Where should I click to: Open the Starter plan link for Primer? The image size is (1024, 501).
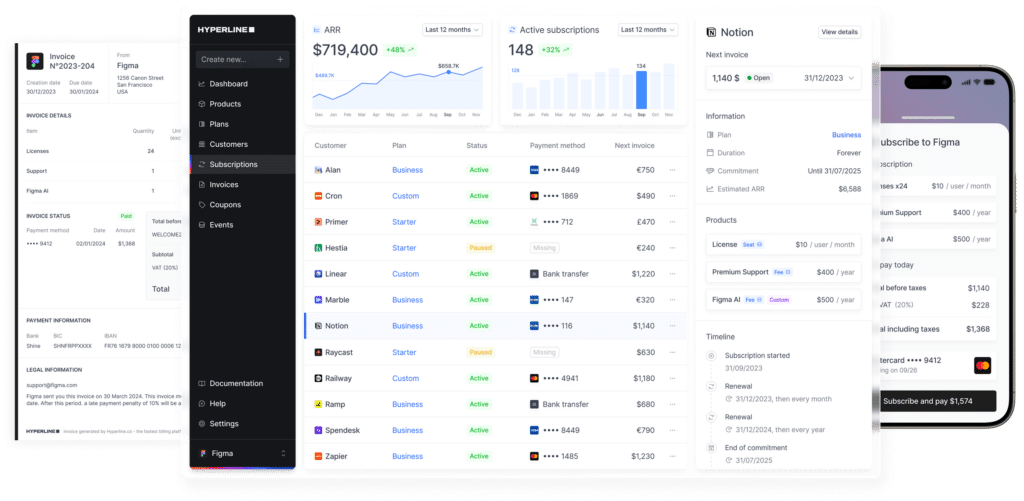click(x=404, y=222)
